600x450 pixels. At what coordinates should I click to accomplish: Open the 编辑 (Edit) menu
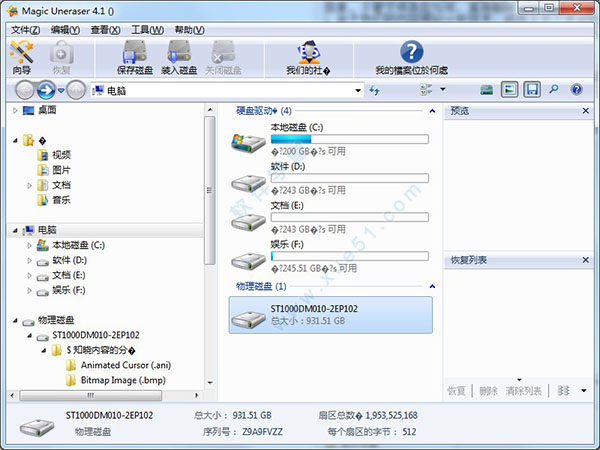point(65,30)
